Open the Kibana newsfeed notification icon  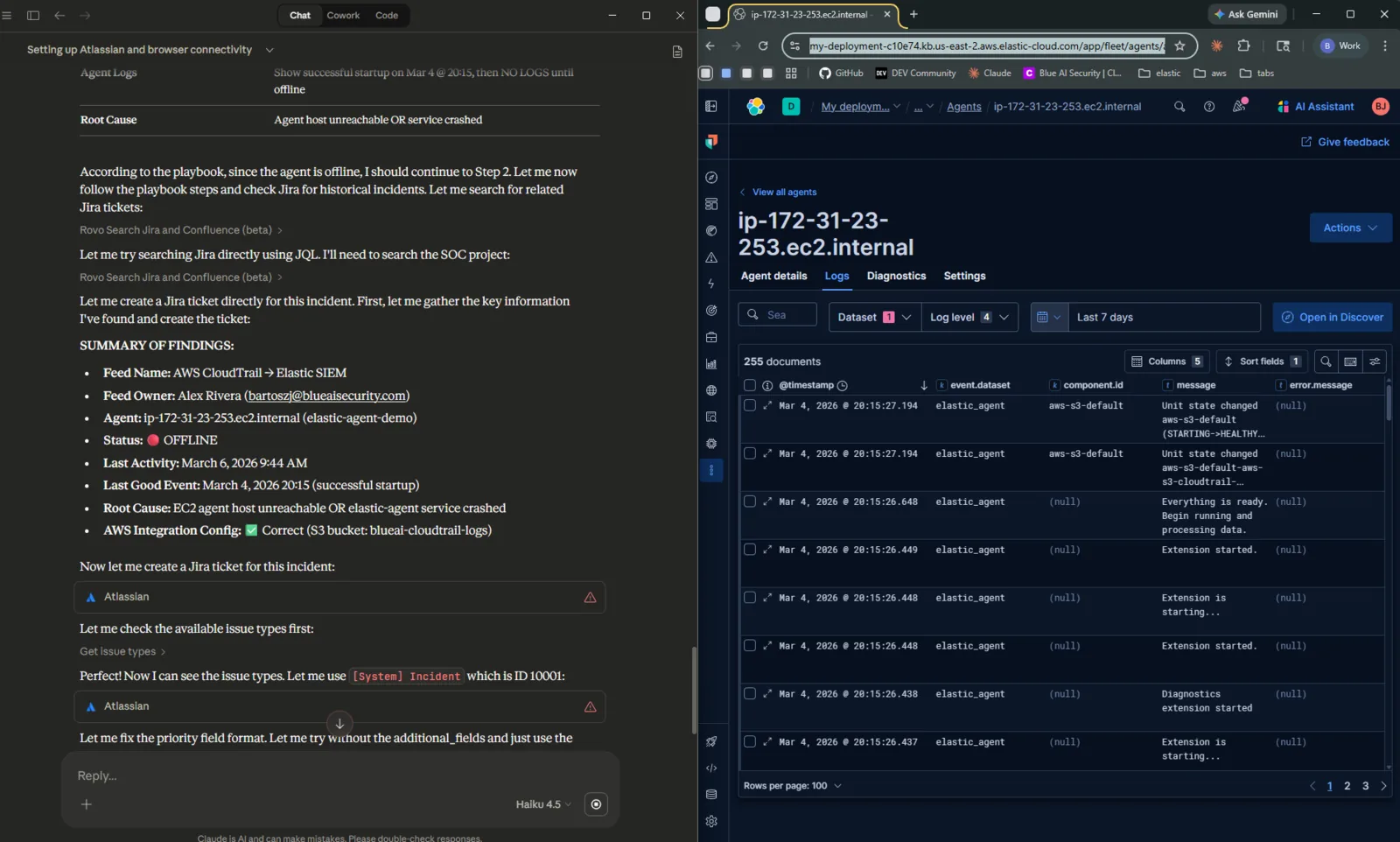[1239, 107]
